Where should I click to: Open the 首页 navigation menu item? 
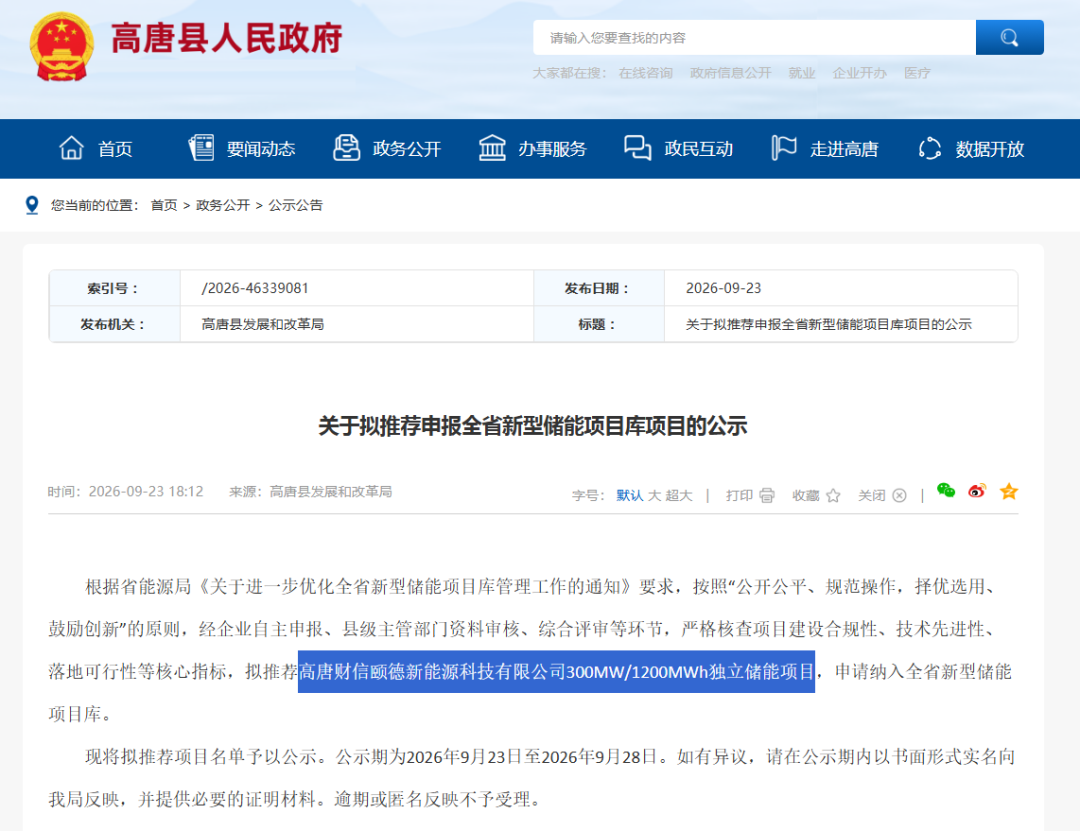tap(115, 149)
